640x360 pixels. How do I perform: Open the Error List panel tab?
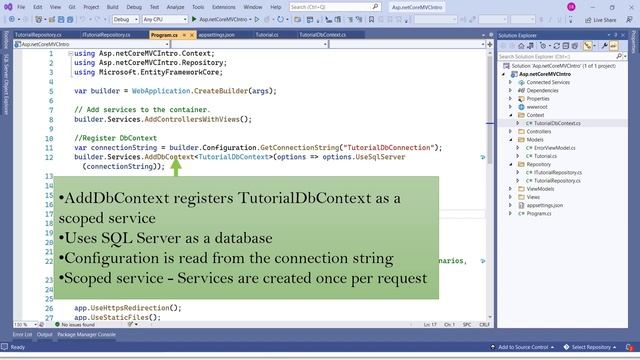22,335
